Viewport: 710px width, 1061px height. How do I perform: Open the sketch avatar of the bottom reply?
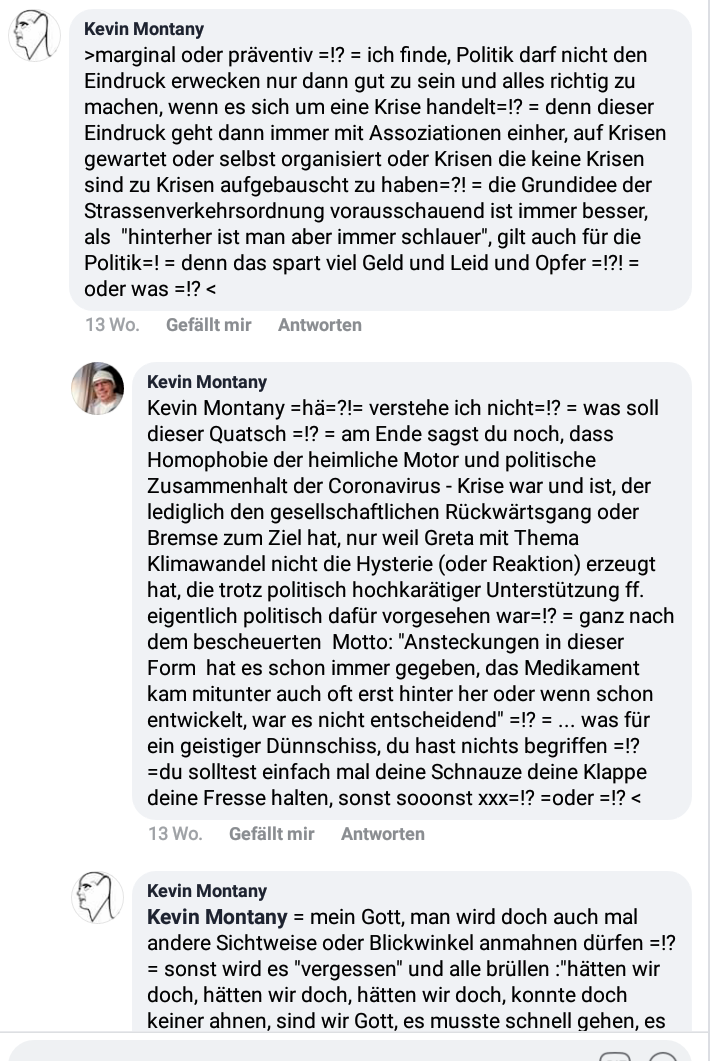[x=98, y=897]
